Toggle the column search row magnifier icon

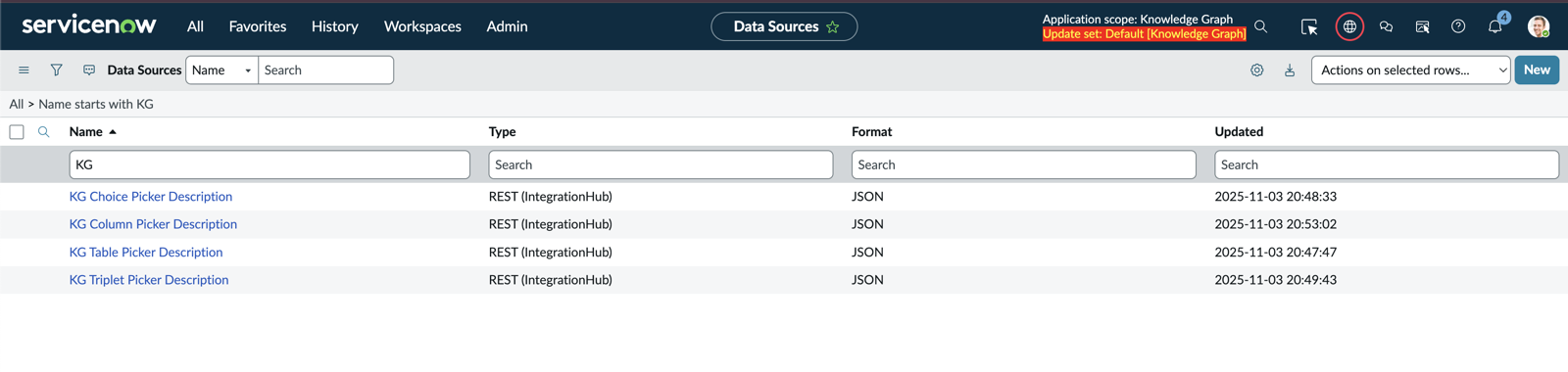pos(43,132)
